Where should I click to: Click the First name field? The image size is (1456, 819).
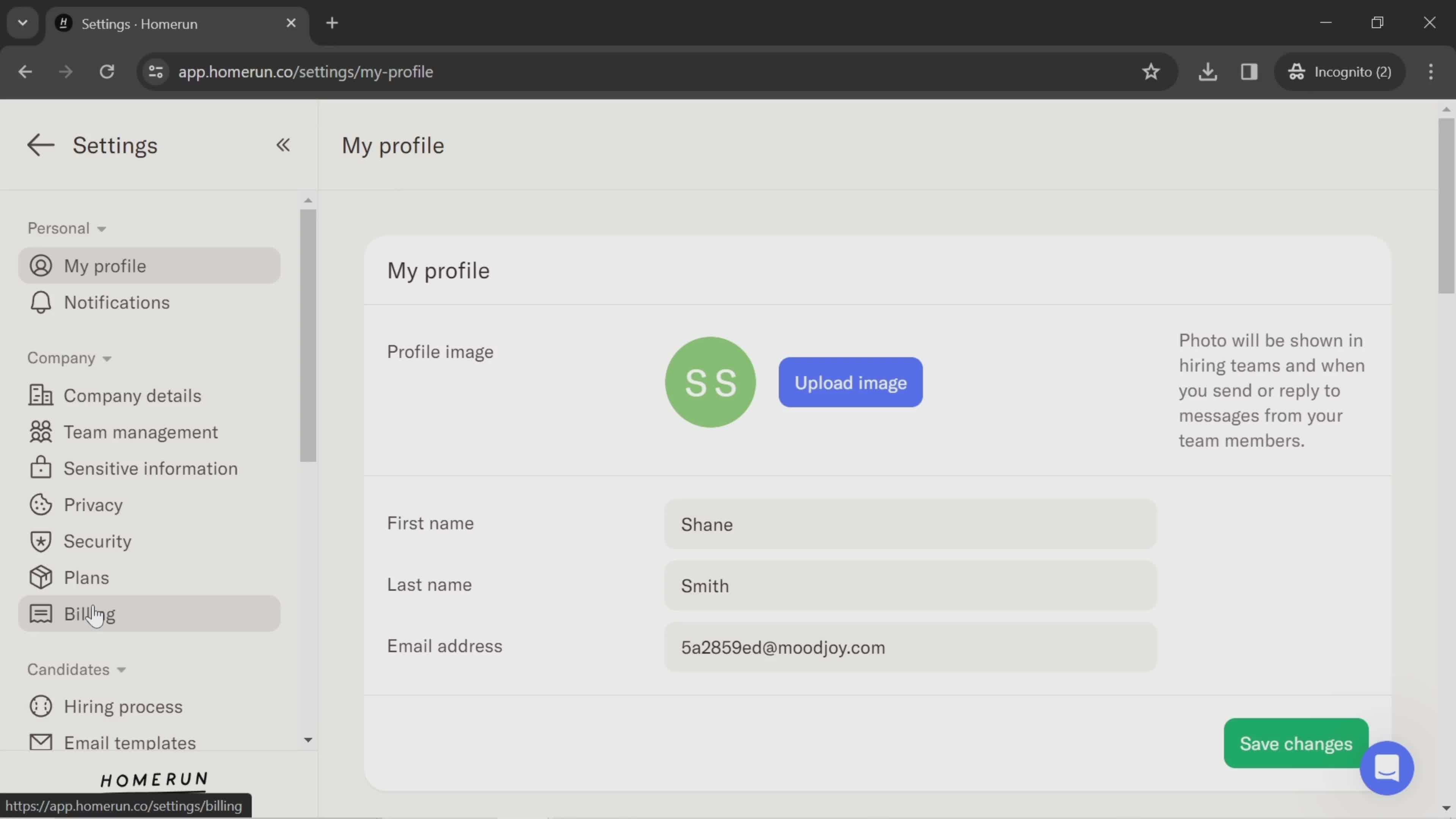[910, 524]
